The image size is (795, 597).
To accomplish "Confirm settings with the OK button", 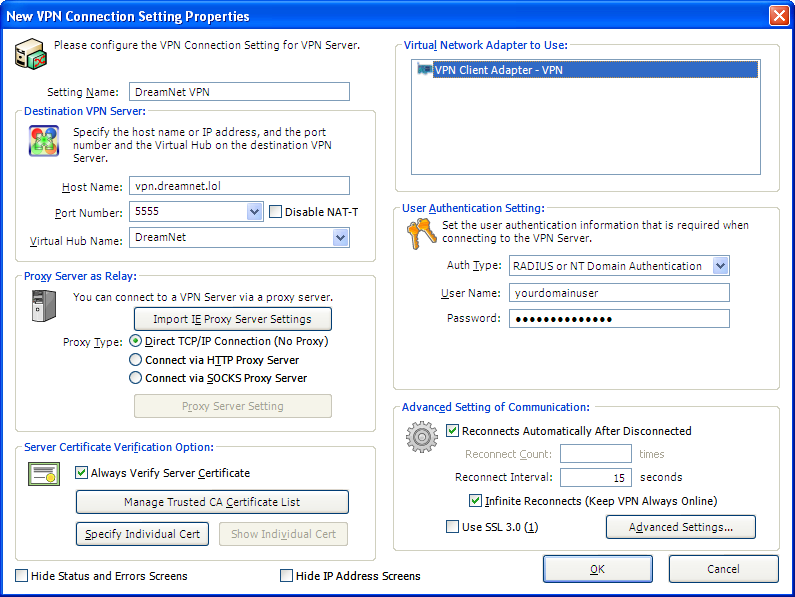I will 598,569.
